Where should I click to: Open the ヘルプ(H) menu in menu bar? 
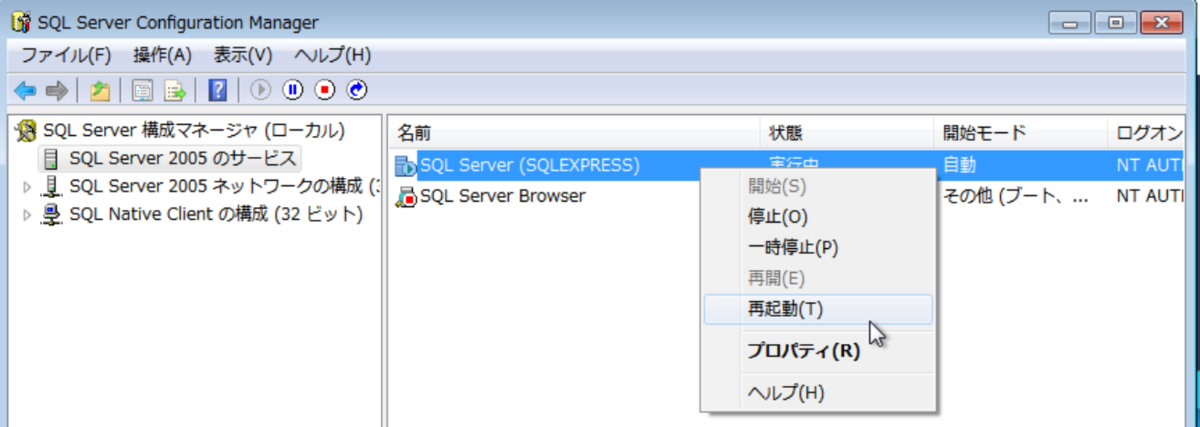(333, 55)
